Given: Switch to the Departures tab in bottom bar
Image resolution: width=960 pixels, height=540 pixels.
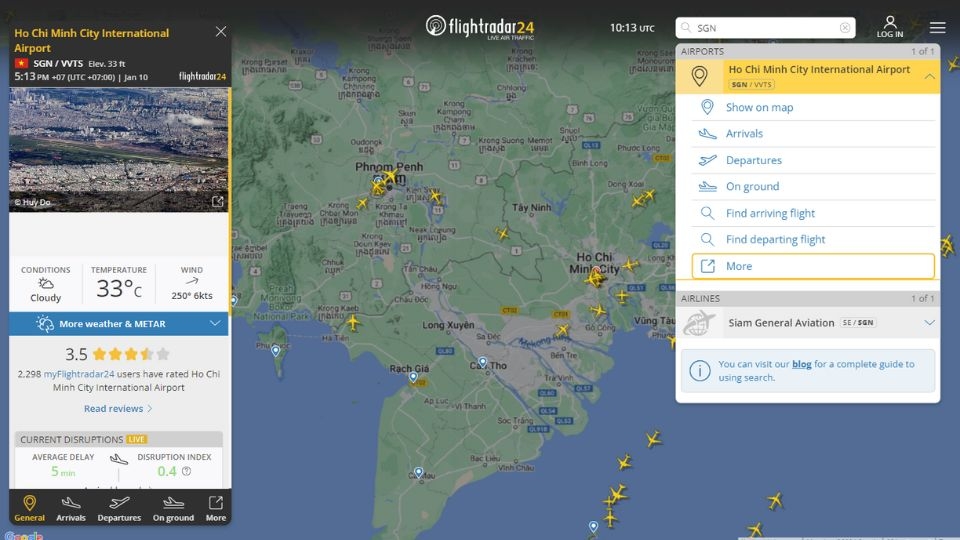Looking at the screenshot, I should coord(119,508).
